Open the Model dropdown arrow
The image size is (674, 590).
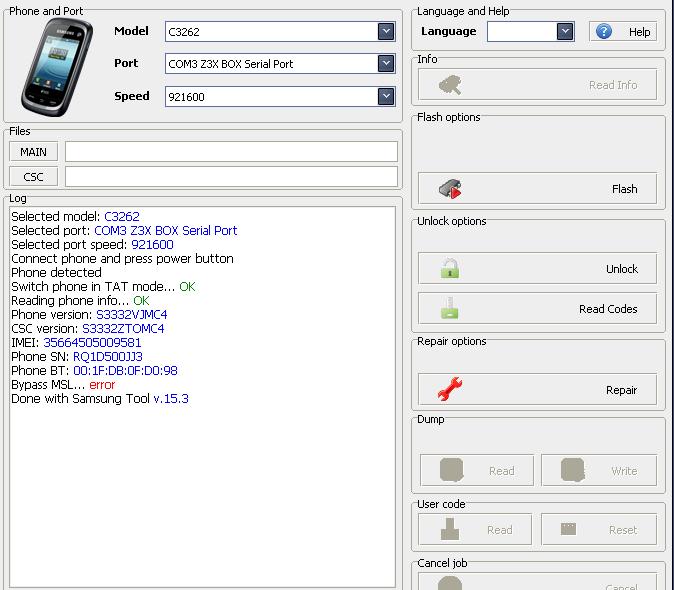tap(386, 31)
